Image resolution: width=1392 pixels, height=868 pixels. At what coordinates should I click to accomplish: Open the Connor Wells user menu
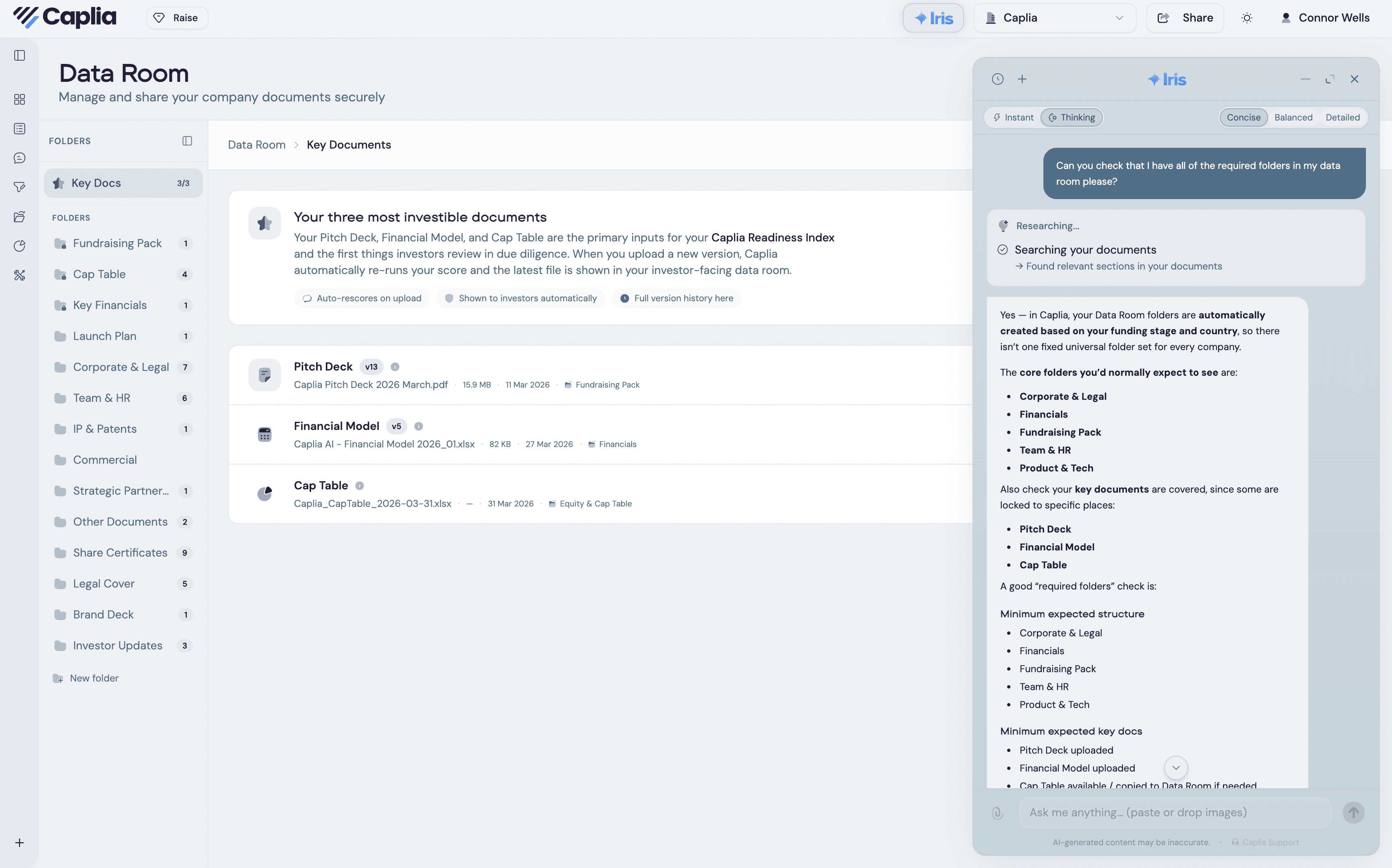pyautogui.click(x=1325, y=18)
